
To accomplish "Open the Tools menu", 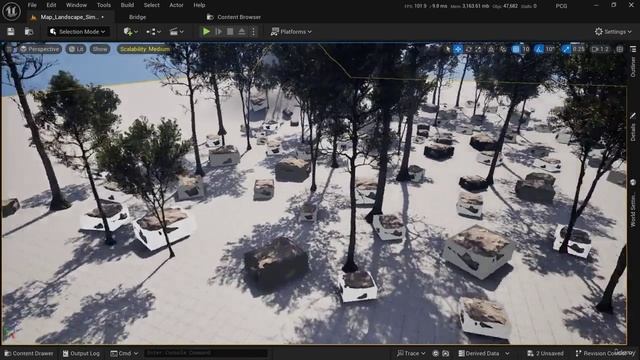I will tap(104, 5).
